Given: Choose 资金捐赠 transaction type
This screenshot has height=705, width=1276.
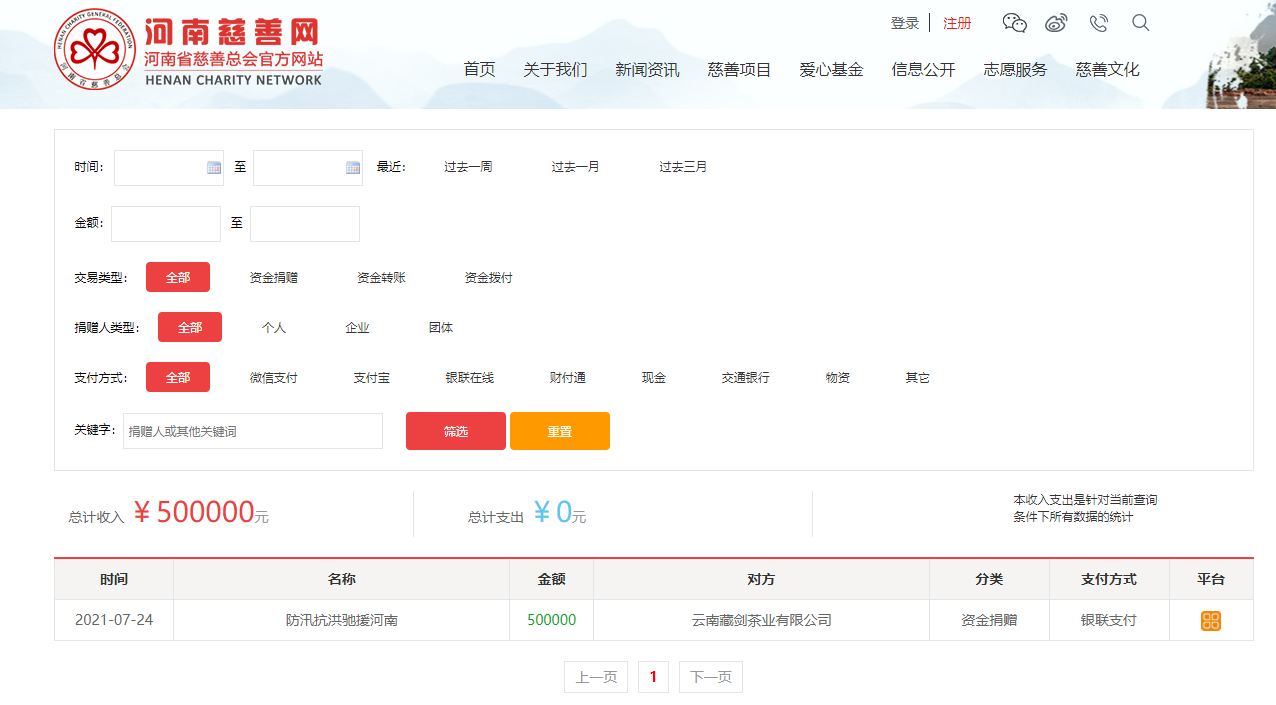Looking at the screenshot, I should click(x=273, y=278).
